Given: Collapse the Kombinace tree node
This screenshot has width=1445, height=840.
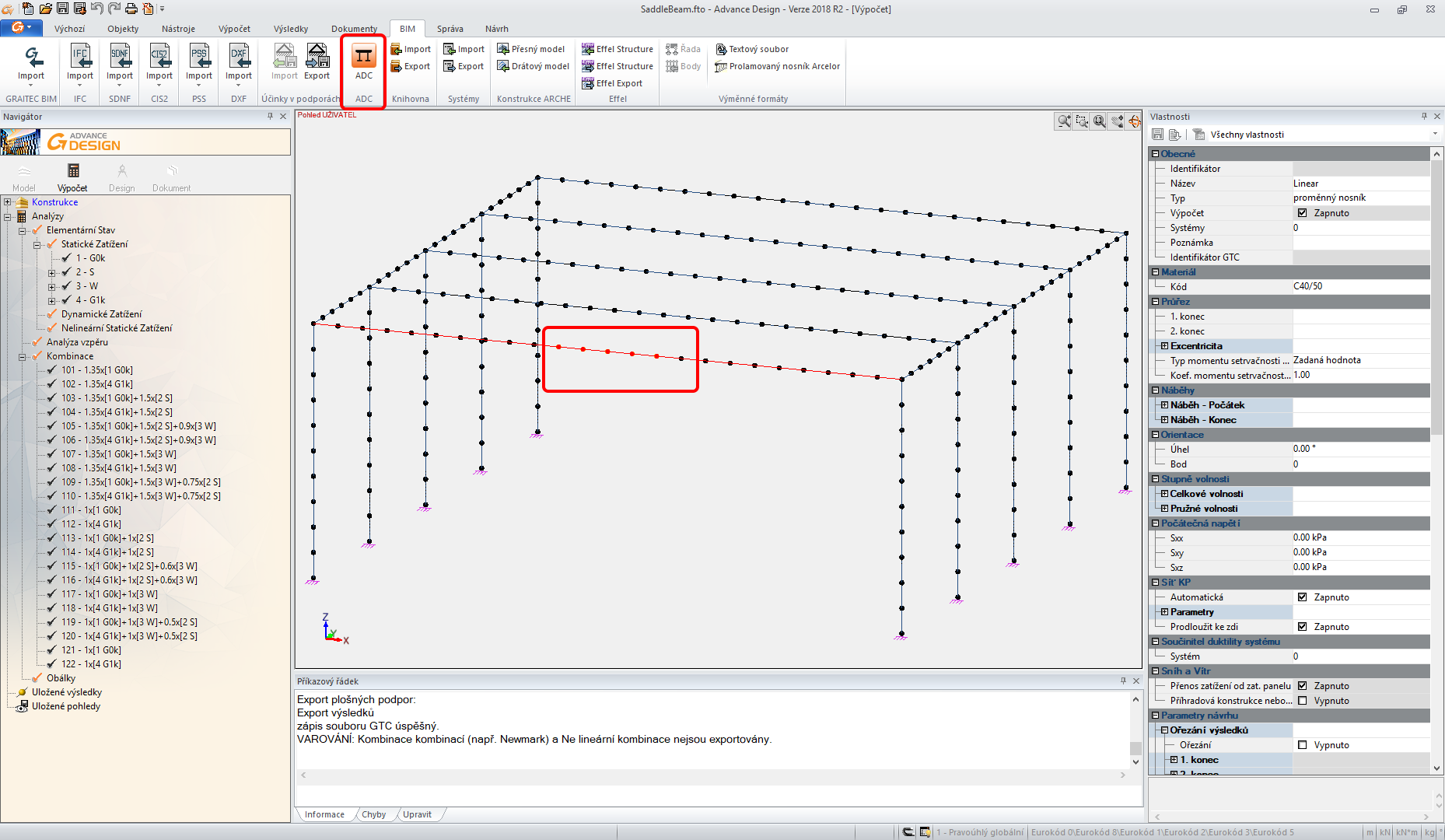Looking at the screenshot, I should tap(23, 356).
